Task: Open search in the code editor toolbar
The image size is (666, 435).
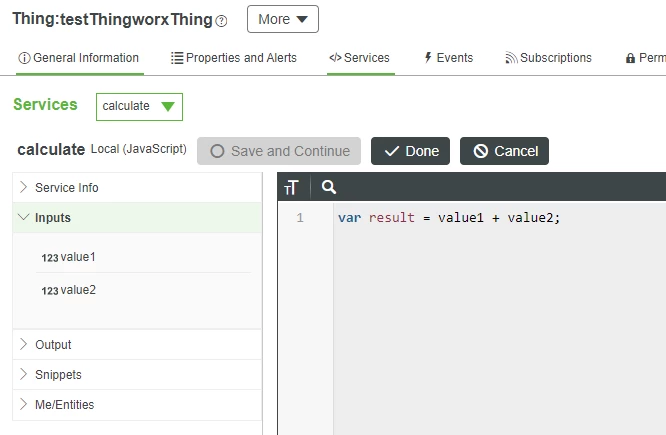Action: pos(328,187)
